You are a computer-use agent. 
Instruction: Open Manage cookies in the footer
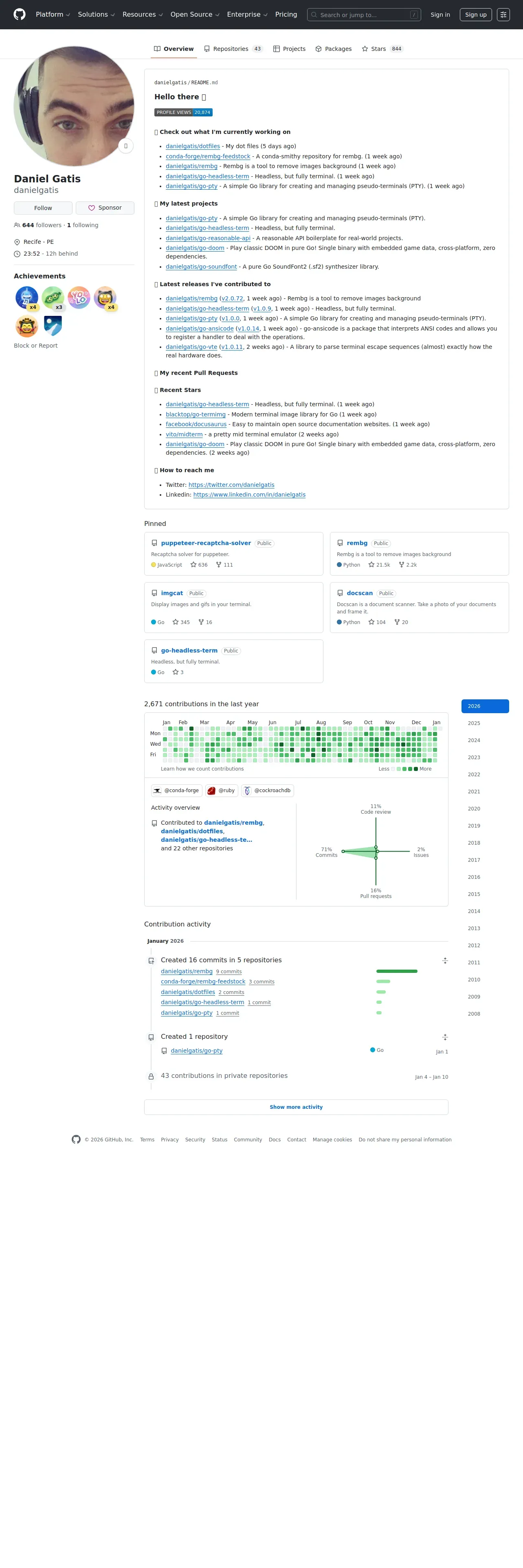pos(332,1139)
